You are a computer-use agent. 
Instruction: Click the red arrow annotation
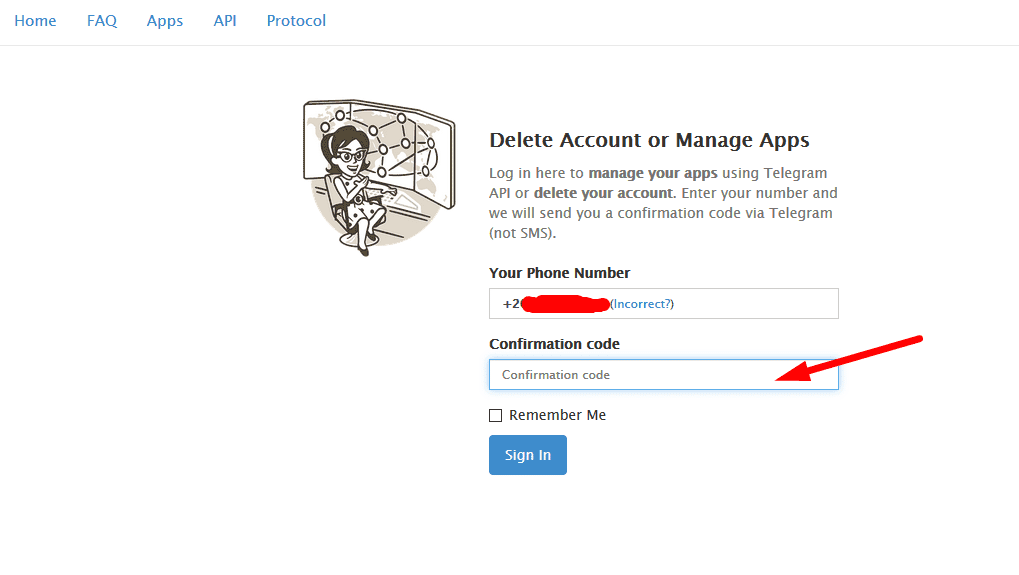click(850, 360)
